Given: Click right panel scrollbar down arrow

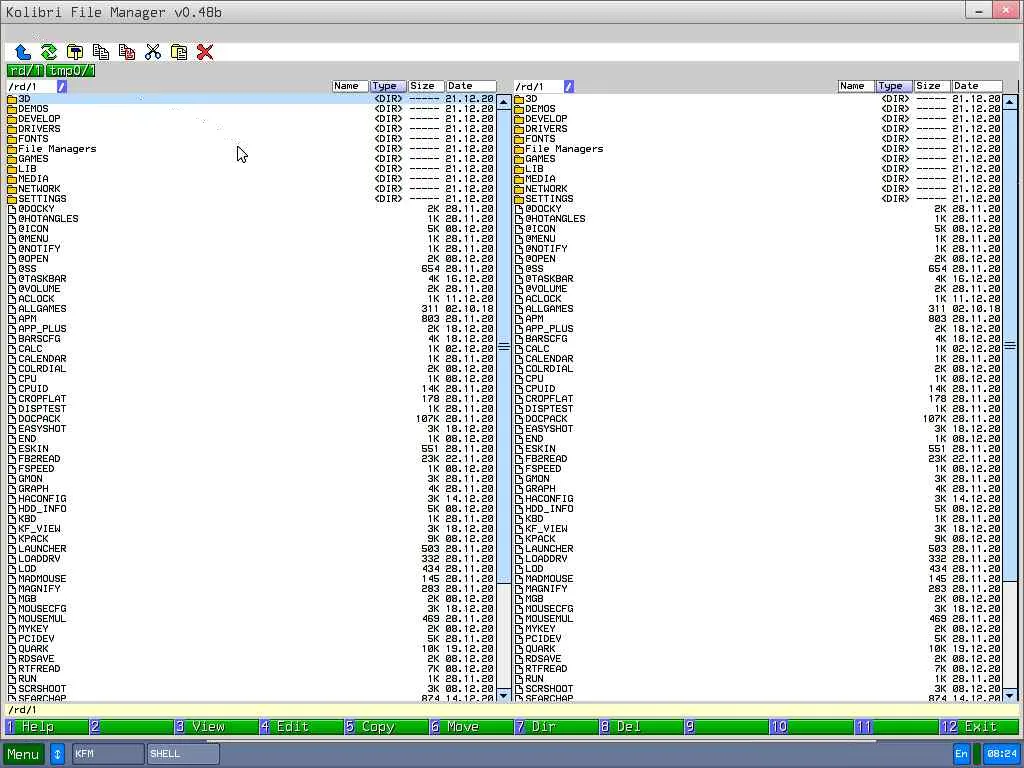Looking at the screenshot, I should (x=1010, y=696).
